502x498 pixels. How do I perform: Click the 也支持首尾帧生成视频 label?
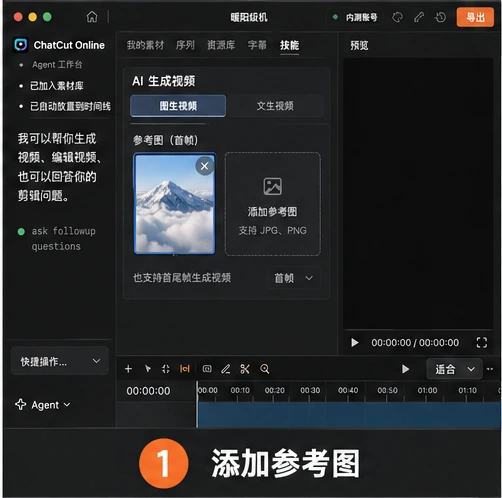[x=182, y=278]
